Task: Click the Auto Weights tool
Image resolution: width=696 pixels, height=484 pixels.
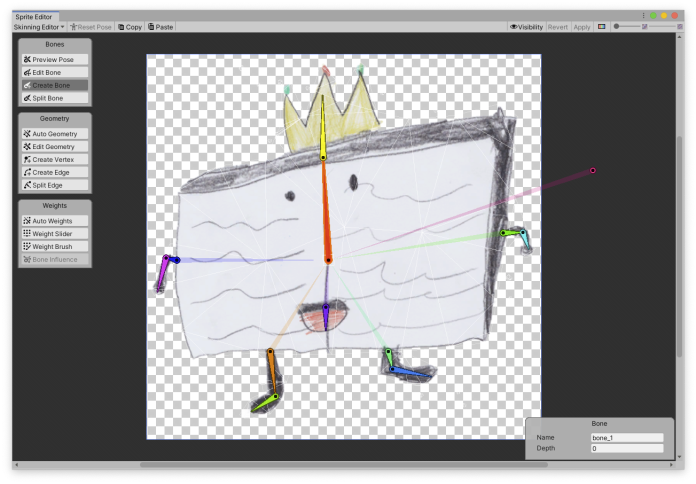Action: [54, 221]
